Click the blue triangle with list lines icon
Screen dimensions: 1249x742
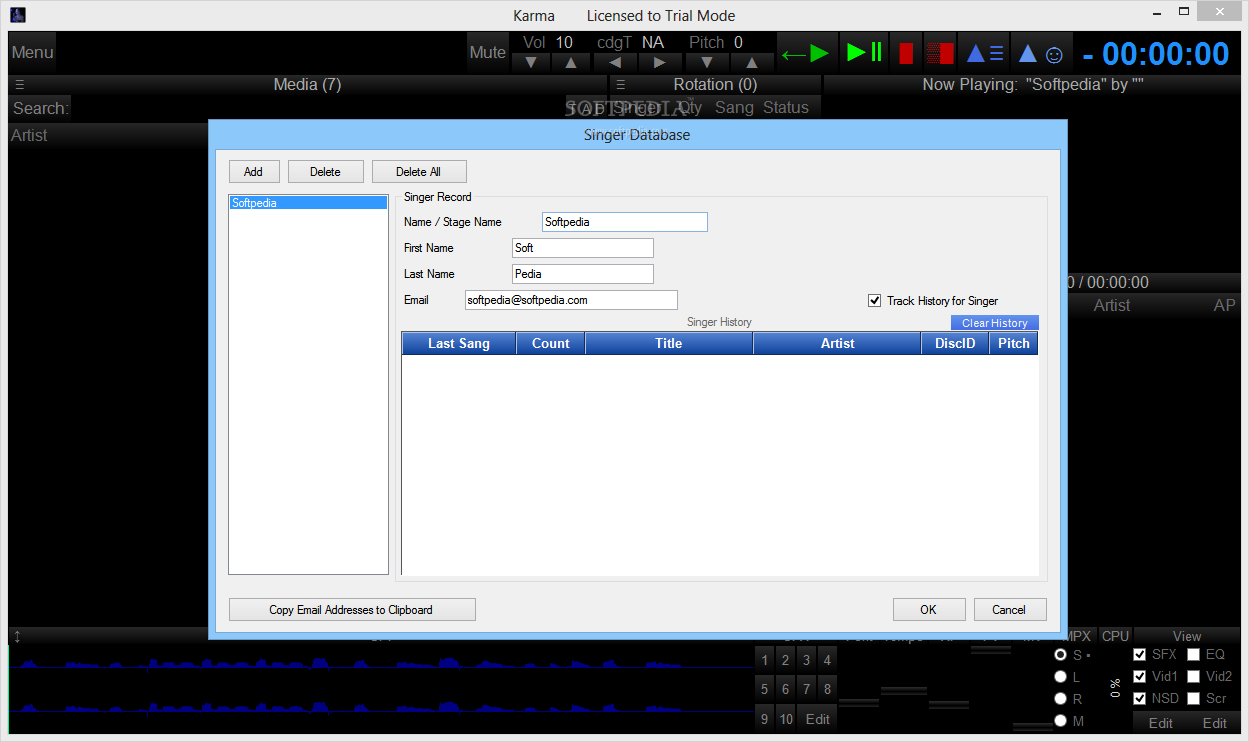(x=984, y=52)
